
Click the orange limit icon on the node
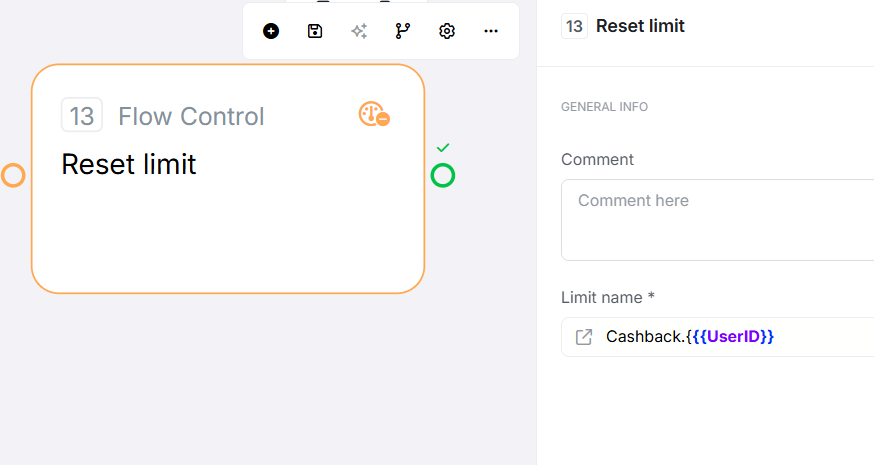374,115
